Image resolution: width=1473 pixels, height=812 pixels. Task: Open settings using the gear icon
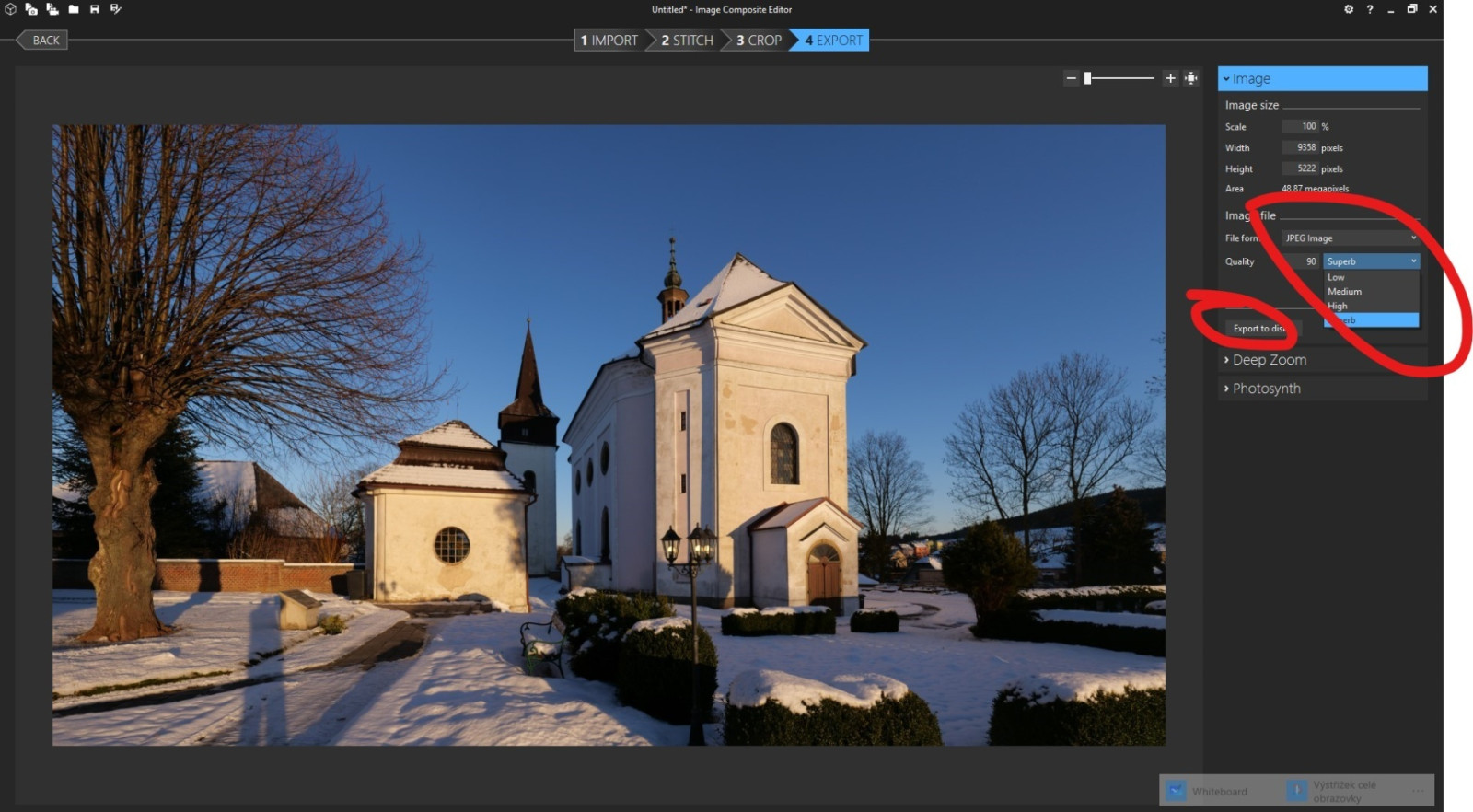[1349, 9]
